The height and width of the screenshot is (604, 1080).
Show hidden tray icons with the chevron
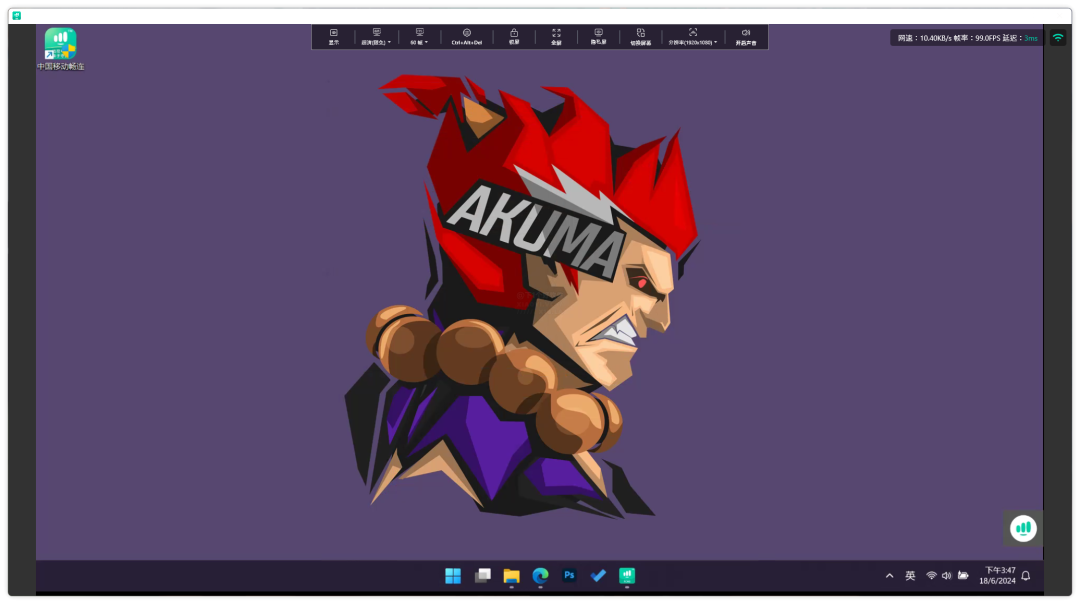coord(889,576)
